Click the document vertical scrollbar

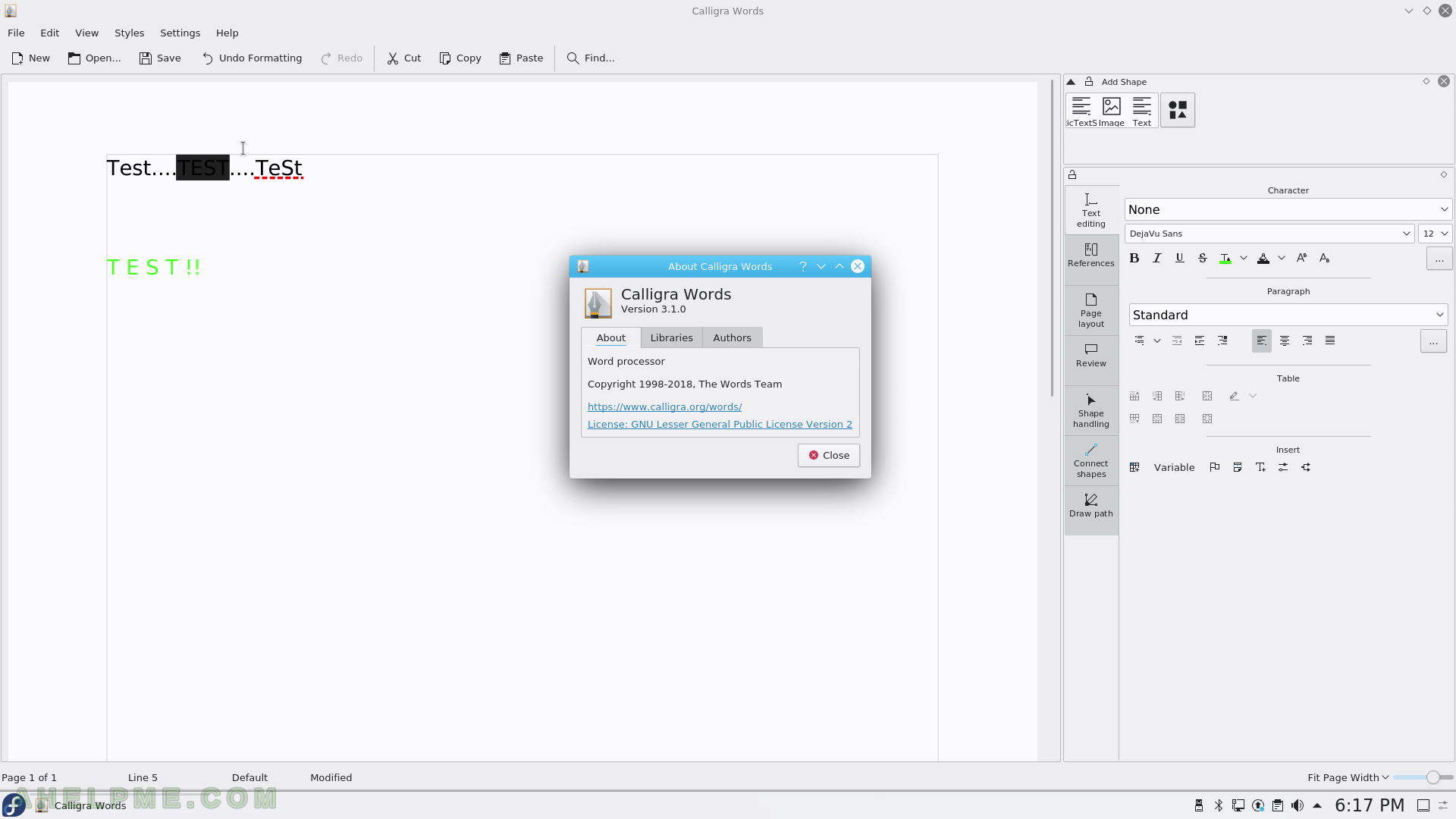click(1052, 237)
